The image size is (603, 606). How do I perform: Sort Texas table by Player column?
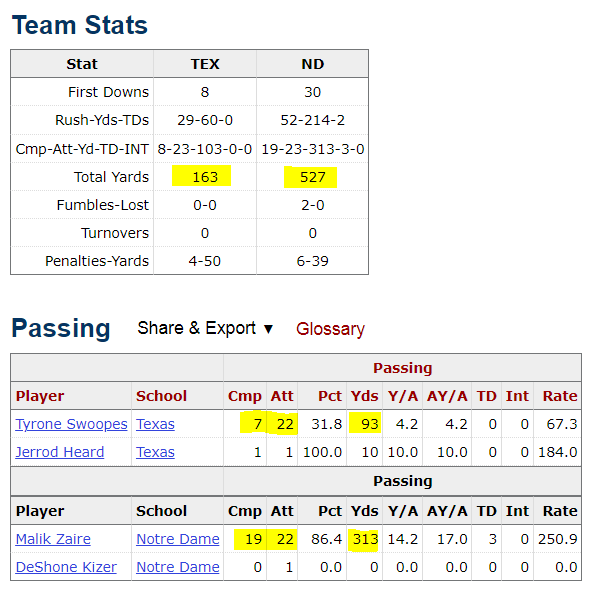tap(40, 396)
